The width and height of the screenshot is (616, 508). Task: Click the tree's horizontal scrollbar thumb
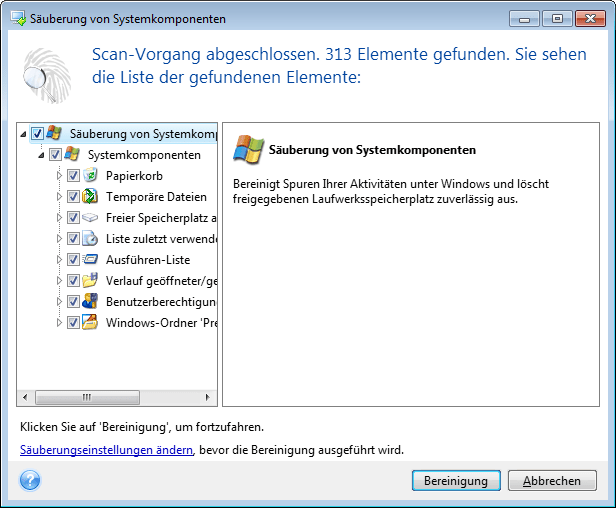(x=88, y=396)
